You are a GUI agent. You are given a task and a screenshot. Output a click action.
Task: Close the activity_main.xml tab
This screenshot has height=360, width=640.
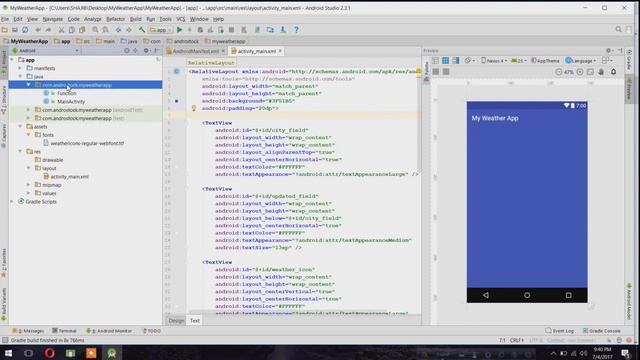coord(280,51)
